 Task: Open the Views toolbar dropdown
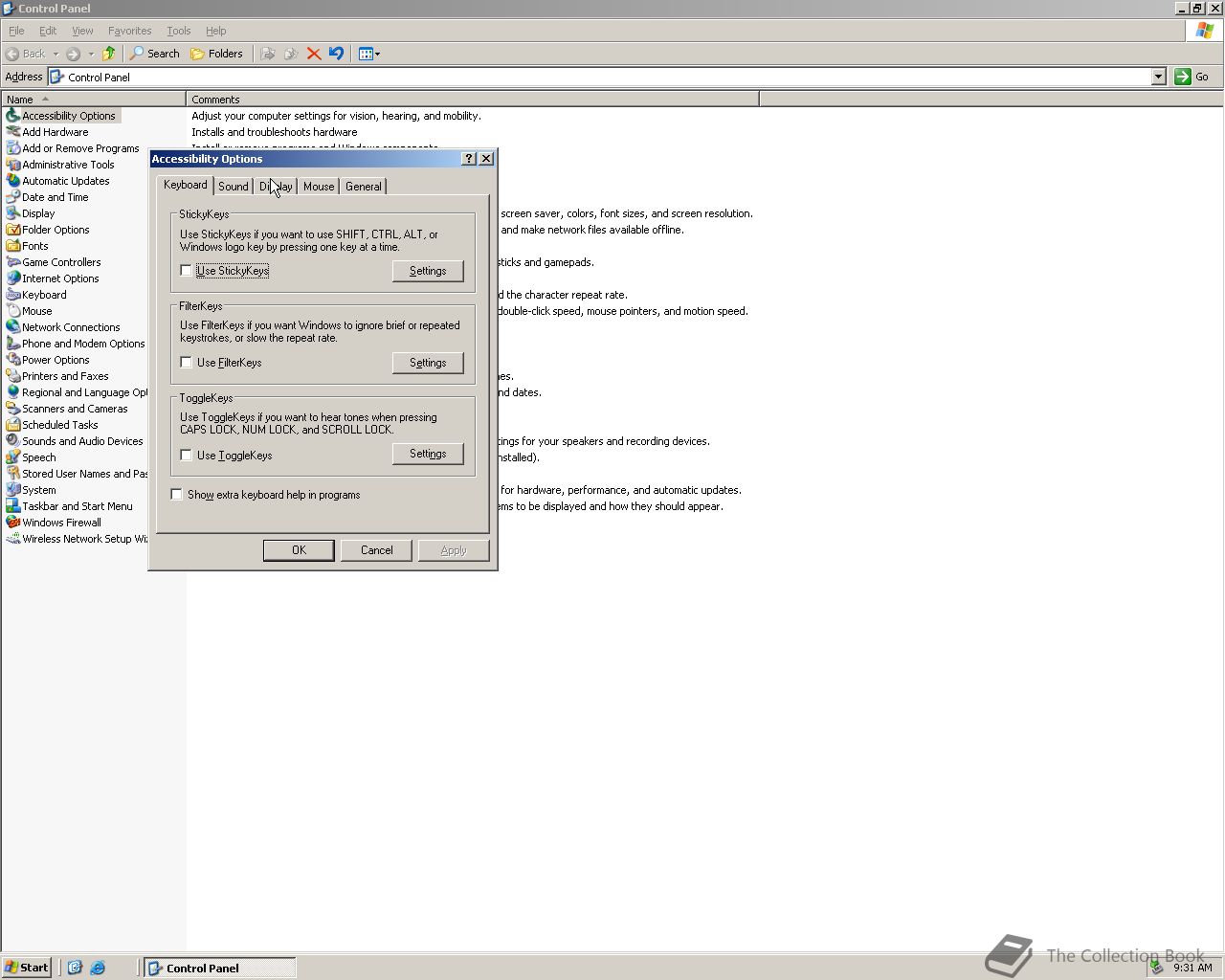coord(368,54)
